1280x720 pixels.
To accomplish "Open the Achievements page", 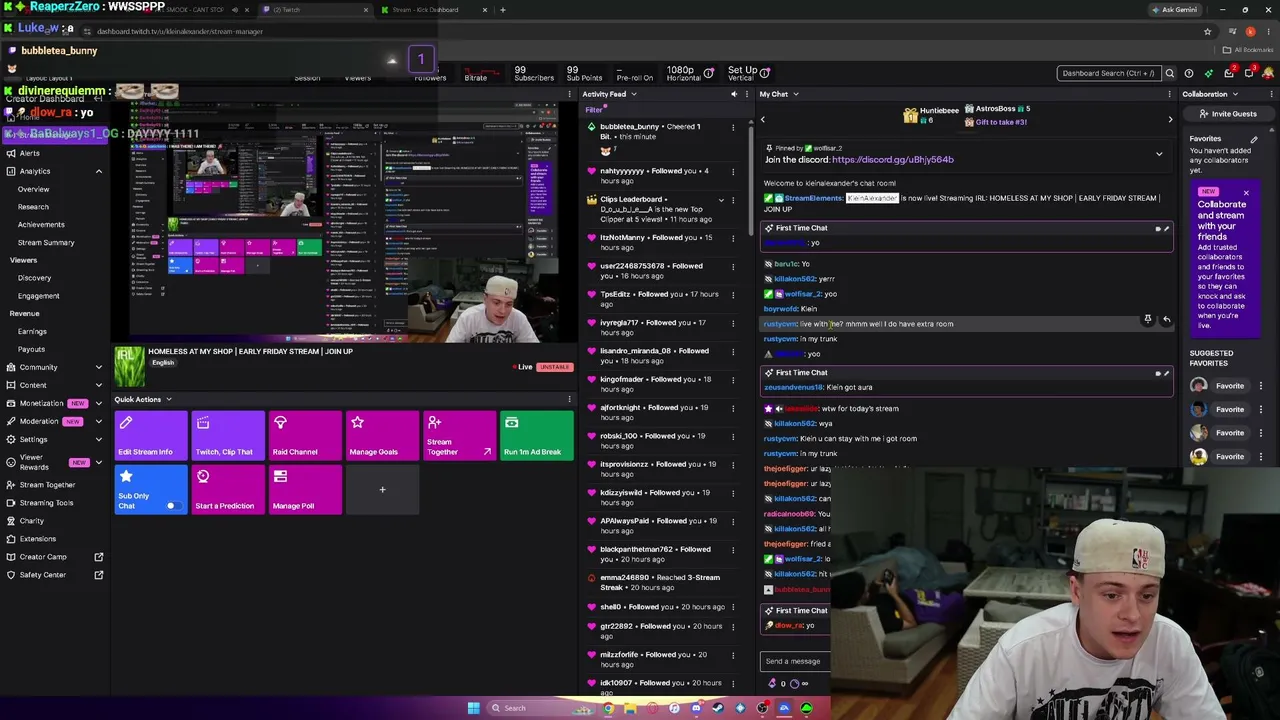I will pyautogui.click(x=41, y=224).
